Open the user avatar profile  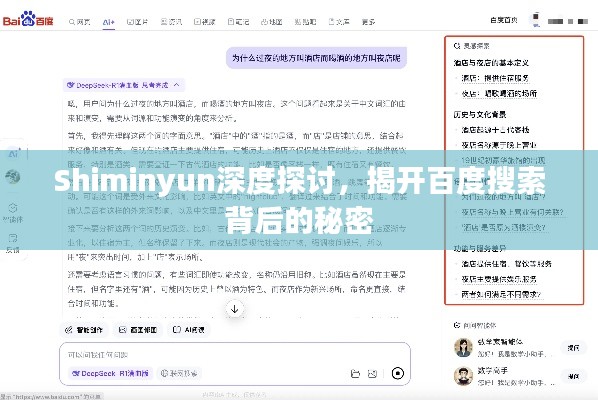tap(536, 20)
